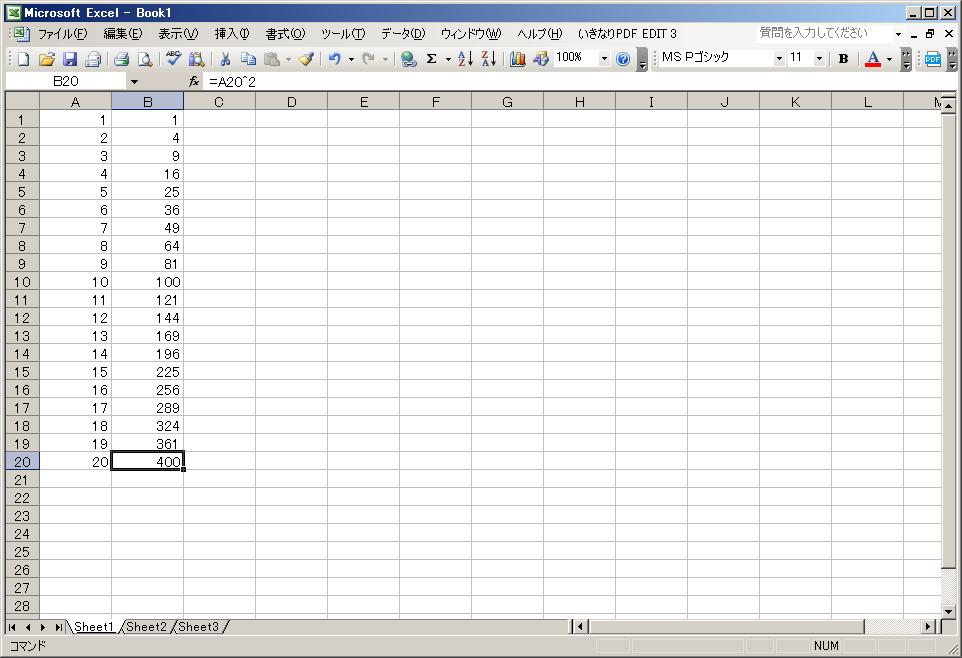The image size is (962, 658).
Task: Open a file with the folder icon
Action: point(46,59)
